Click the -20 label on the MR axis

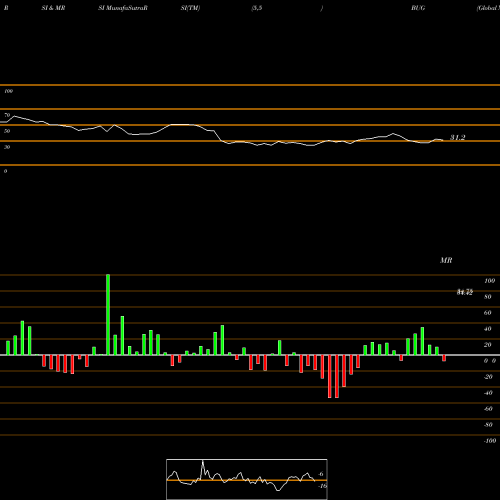click(x=488, y=377)
